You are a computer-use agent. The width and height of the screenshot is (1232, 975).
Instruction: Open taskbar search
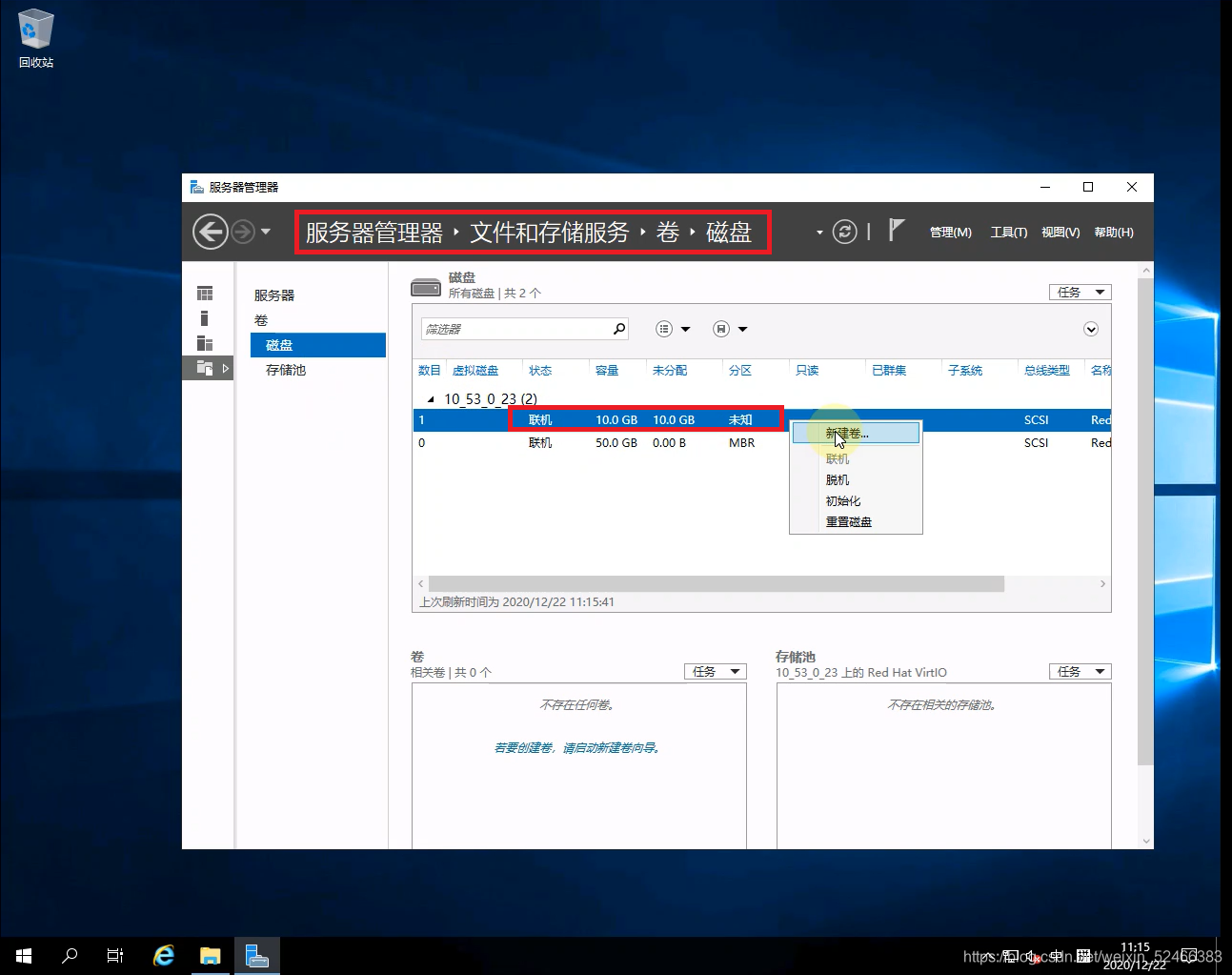coord(70,955)
